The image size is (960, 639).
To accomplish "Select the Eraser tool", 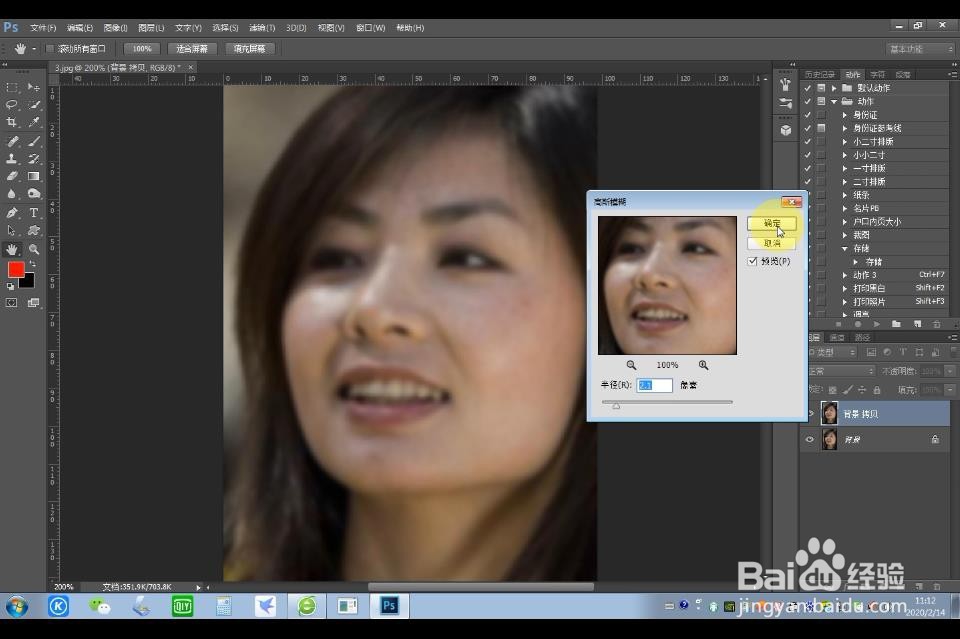I will coord(12,176).
